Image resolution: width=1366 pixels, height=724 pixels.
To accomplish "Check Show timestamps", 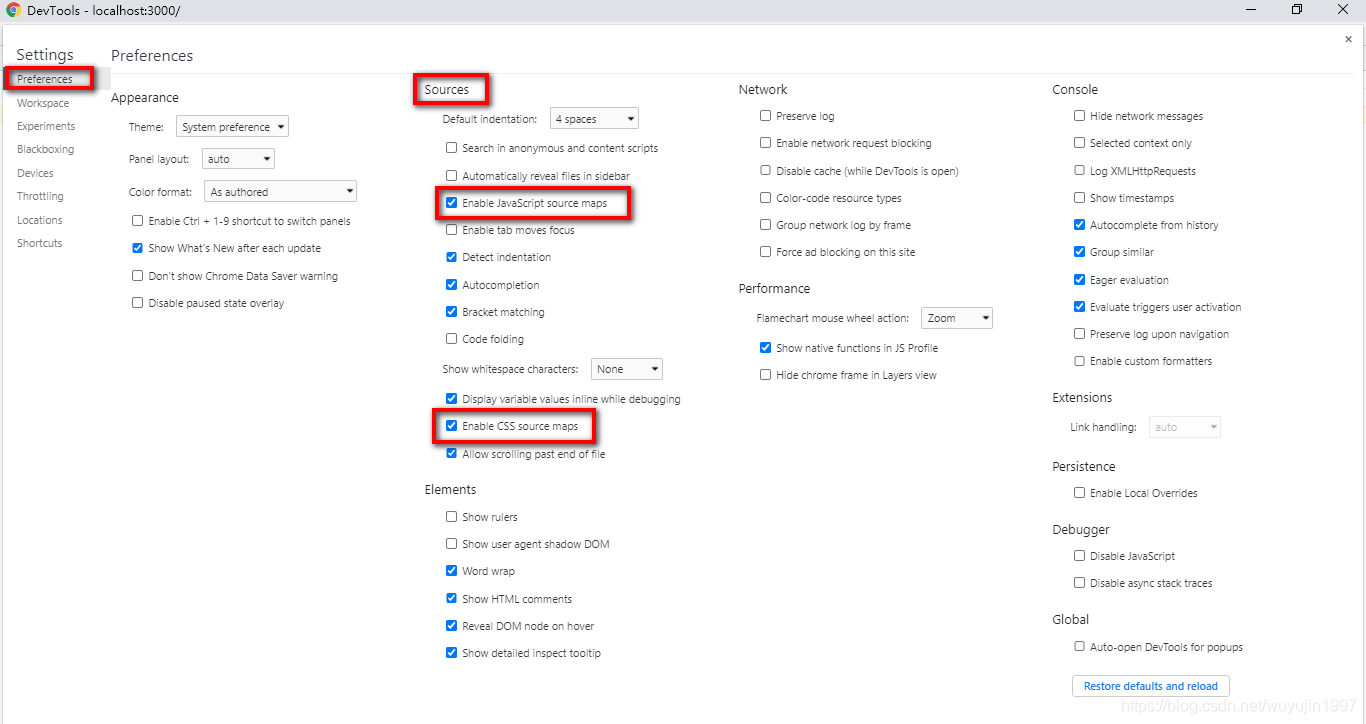I will tap(1079, 198).
